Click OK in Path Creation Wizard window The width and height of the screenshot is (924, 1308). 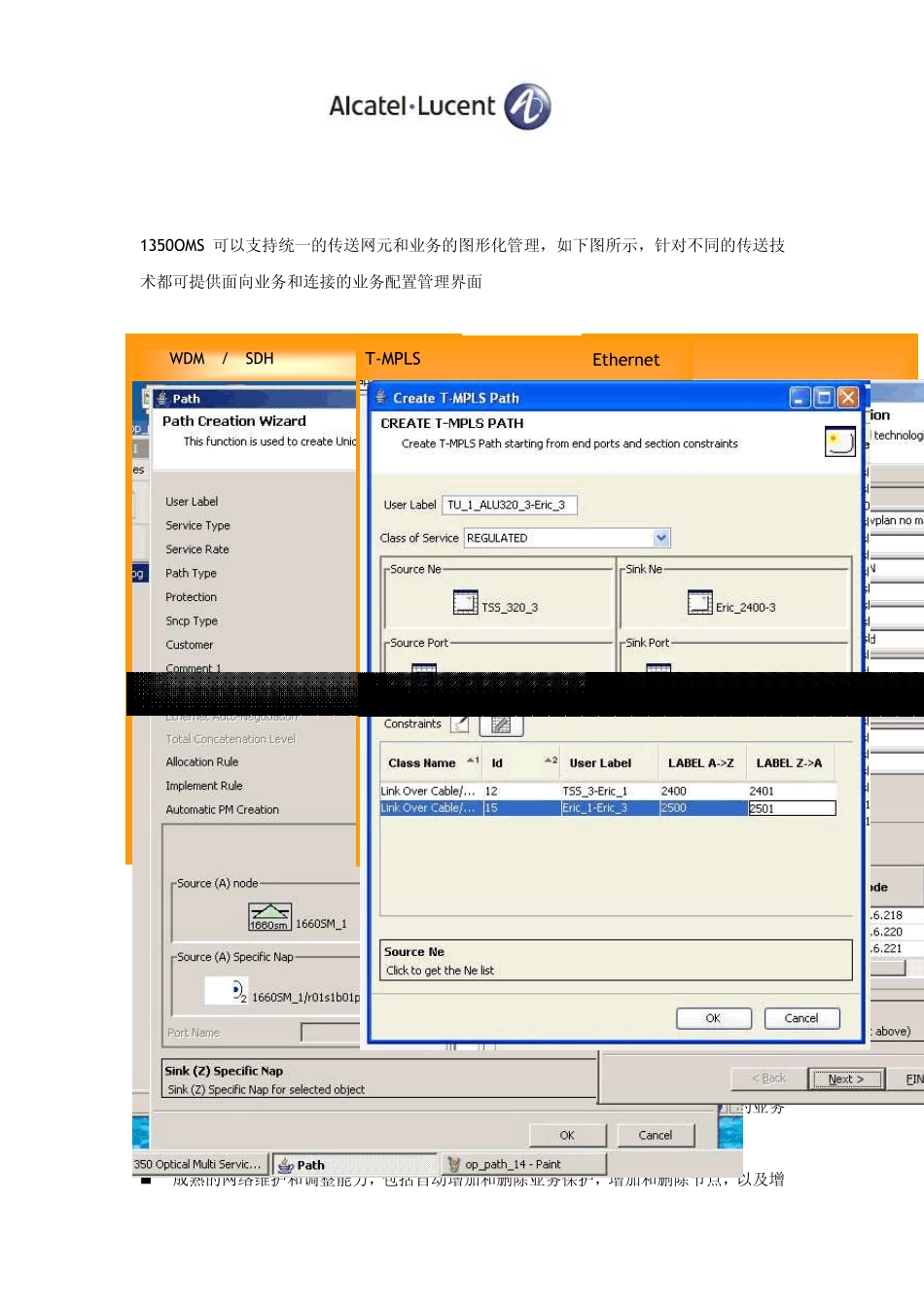(x=567, y=1135)
